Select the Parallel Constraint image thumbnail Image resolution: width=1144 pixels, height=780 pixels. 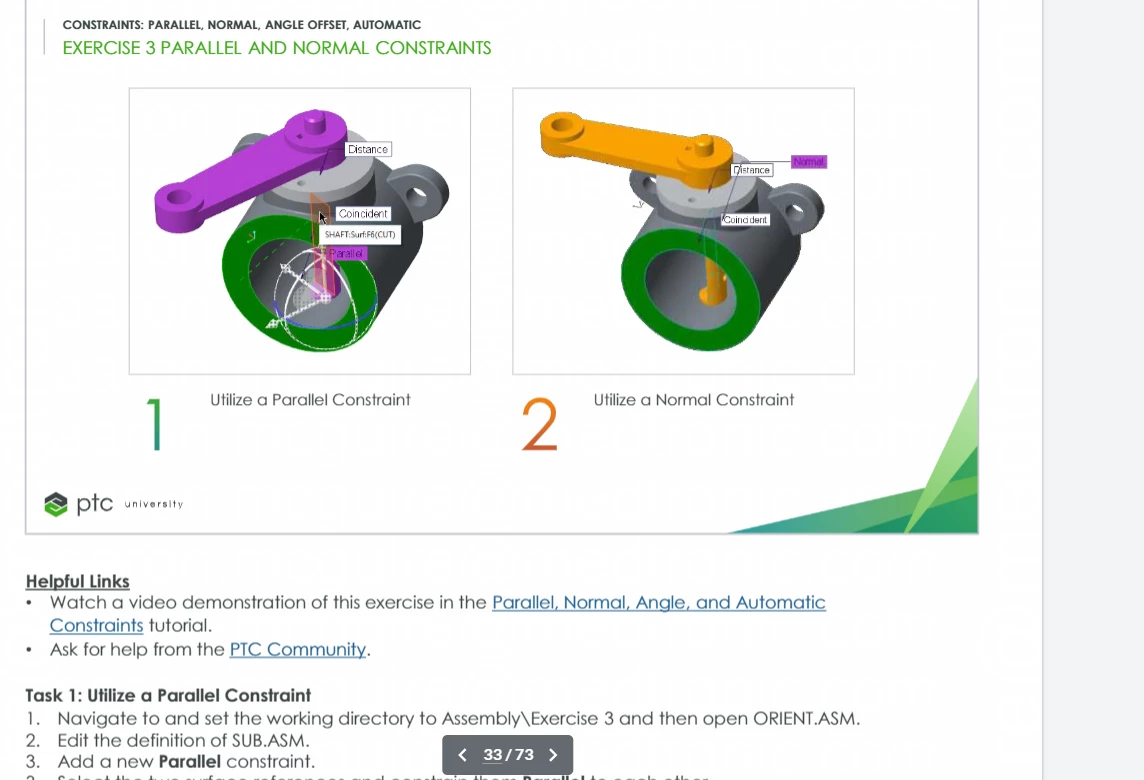point(300,231)
